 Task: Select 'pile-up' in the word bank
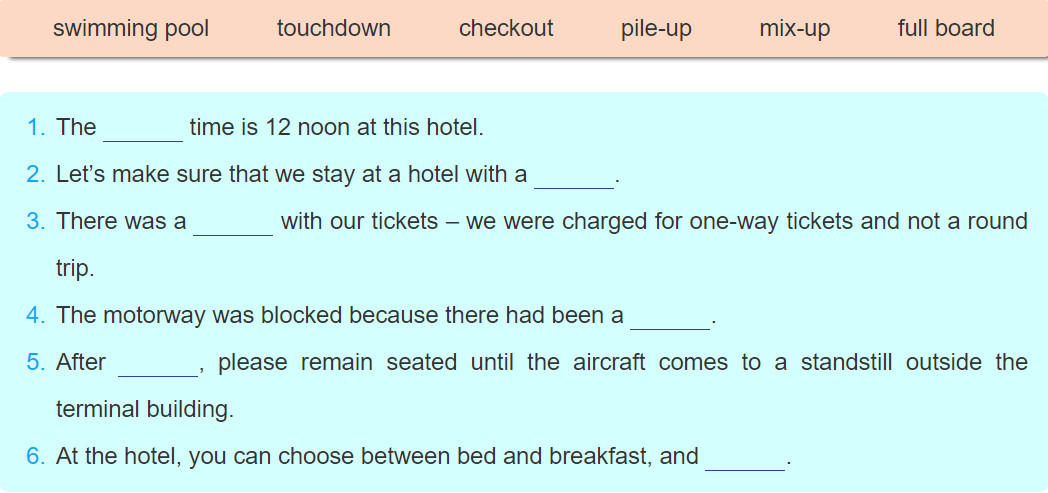pyautogui.click(x=656, y=29)
